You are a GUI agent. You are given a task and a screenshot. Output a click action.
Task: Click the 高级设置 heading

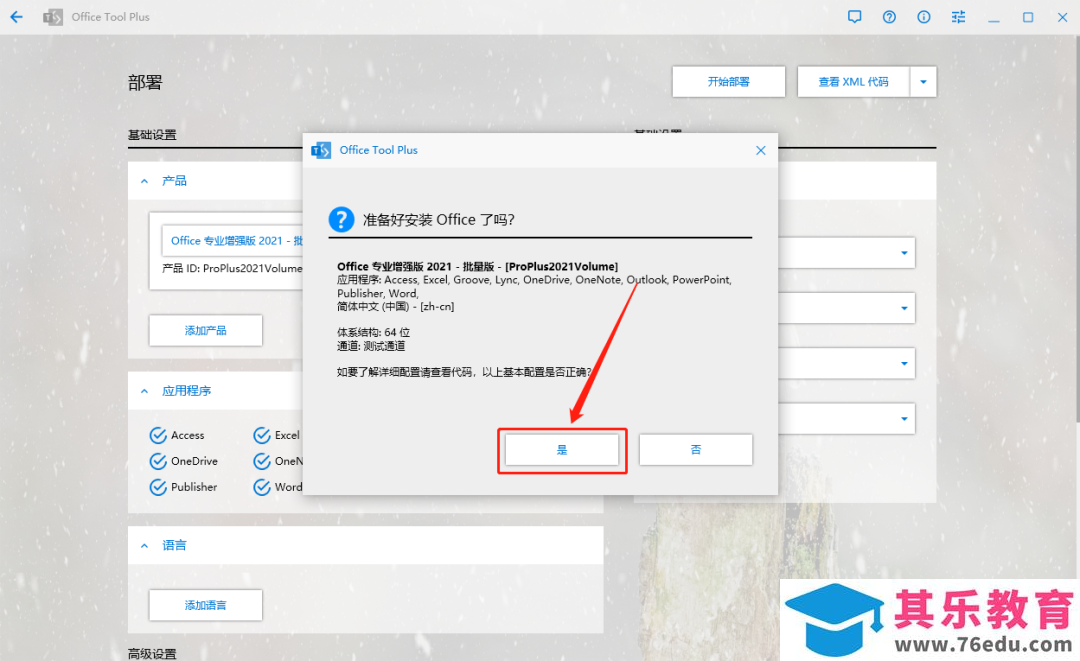(x=152, y=653)
